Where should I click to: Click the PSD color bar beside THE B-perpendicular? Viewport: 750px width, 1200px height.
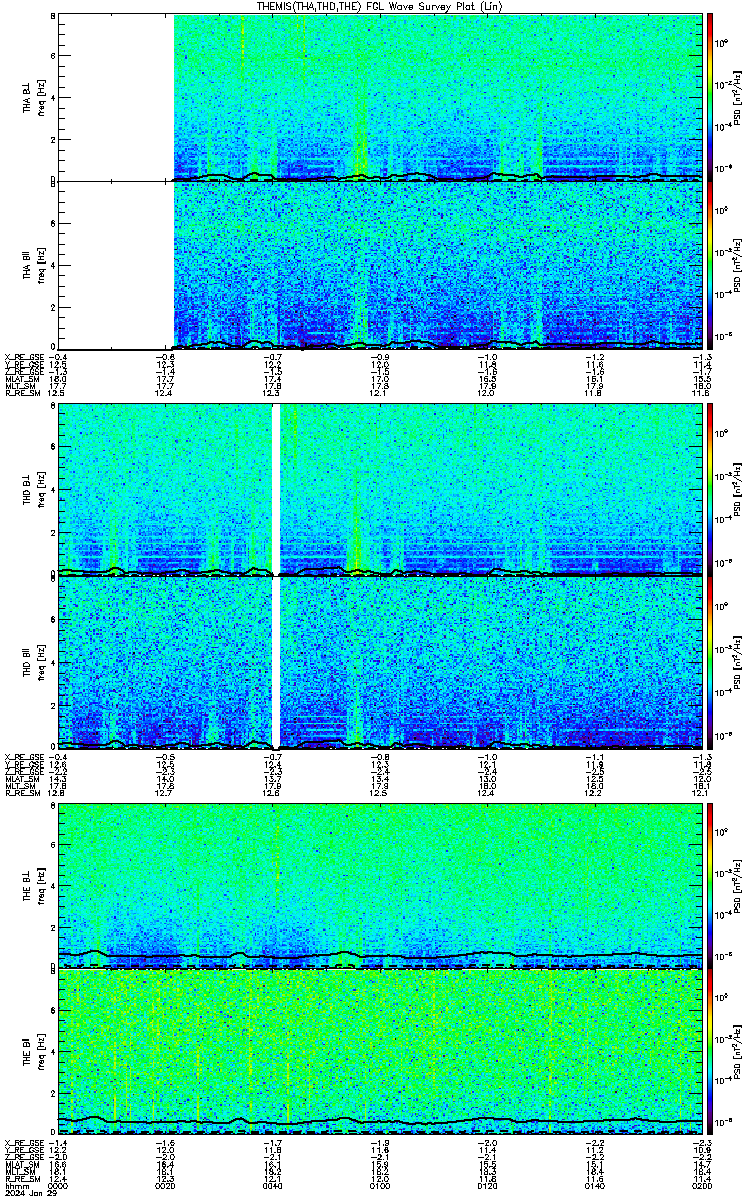pyautogui.click(x=710, y=885)
